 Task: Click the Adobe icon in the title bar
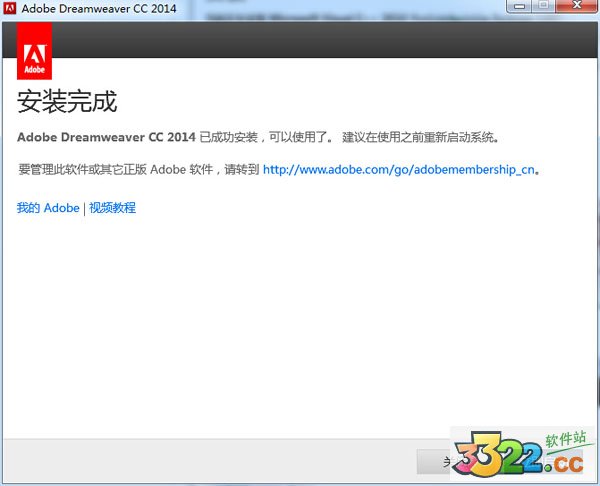(x=10, y=10)
